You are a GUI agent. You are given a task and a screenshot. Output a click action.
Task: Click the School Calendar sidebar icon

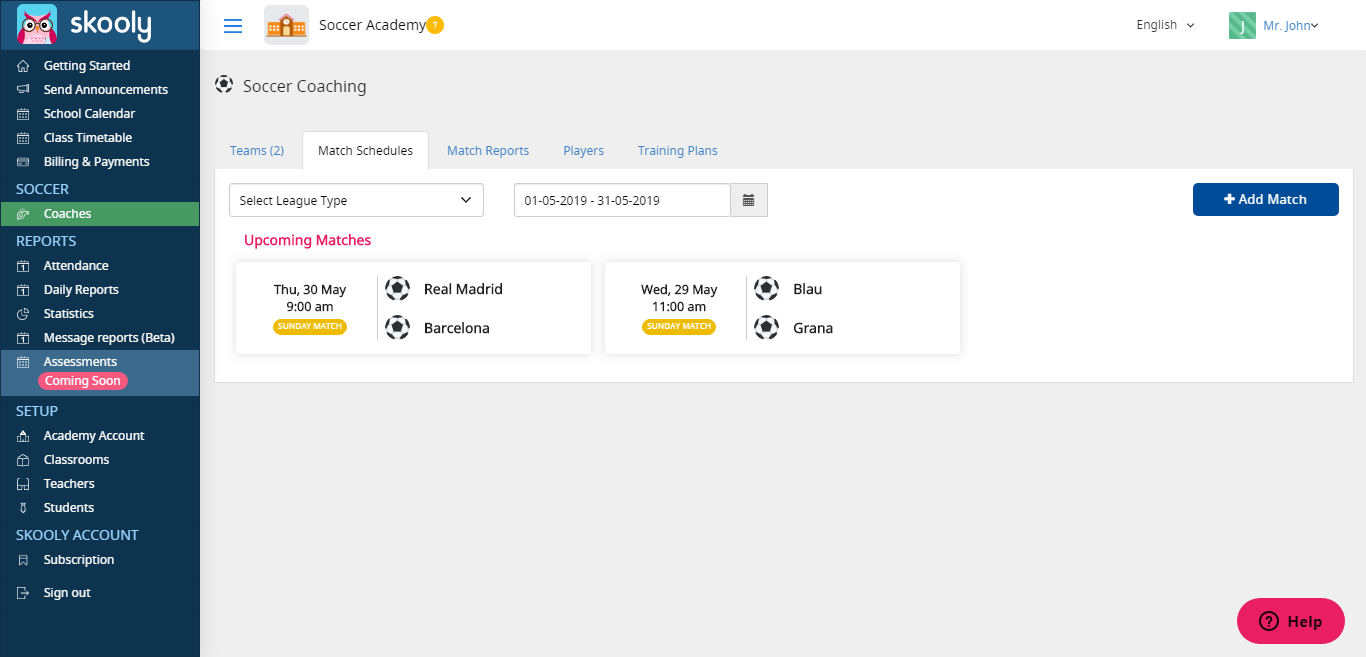pos(23,114)
